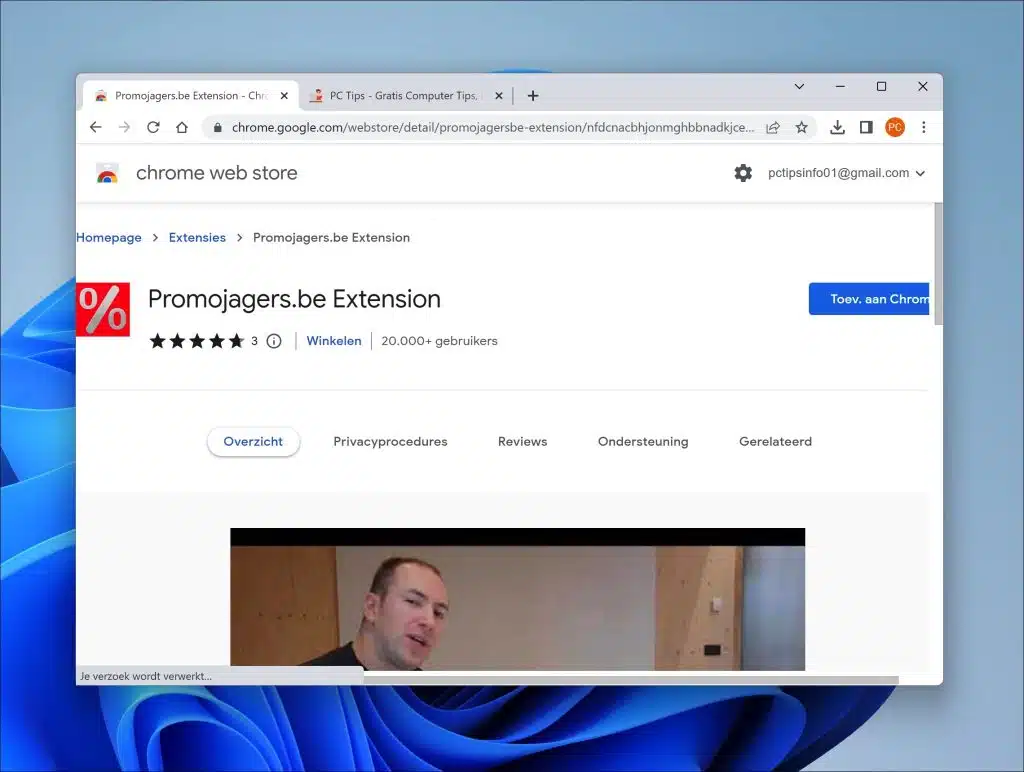
Task: Click the chrome web store logo
Action: [x=107, y=173]
